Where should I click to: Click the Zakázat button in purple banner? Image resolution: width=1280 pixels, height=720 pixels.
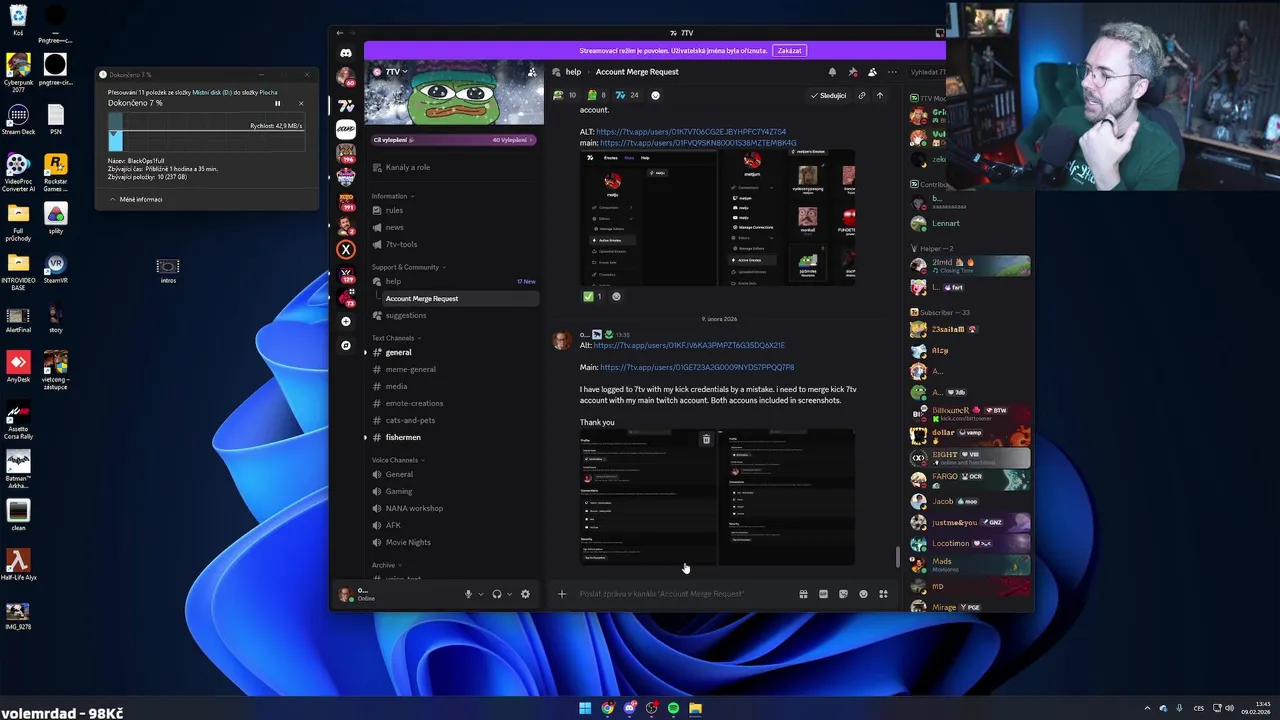tap(789, 51)
